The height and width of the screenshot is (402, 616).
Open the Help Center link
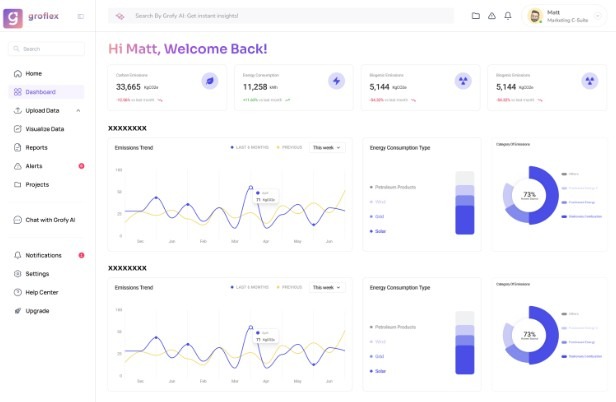(x=41, y=292)
